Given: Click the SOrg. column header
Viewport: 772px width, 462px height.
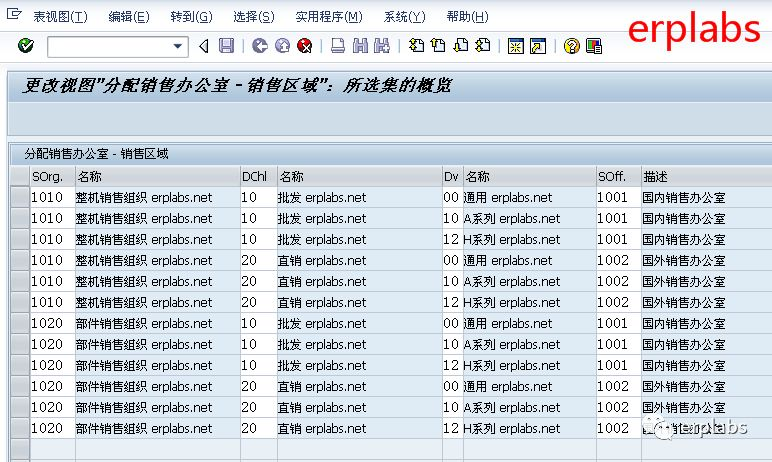Looking at the screenshot, I should 52,176.
